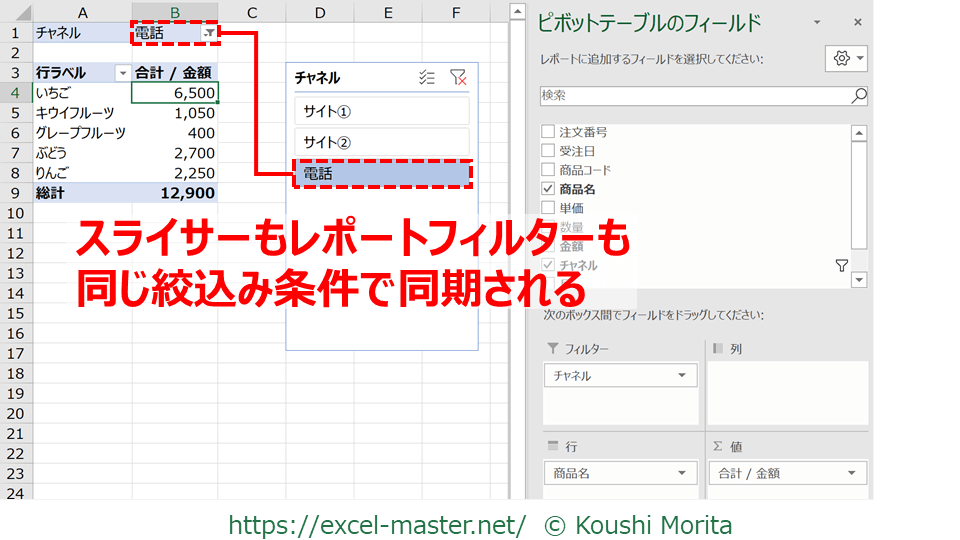The image size is (960, 540).
Task: Uncheck the 商品名 field checkbox
Action: pos(548,189)
